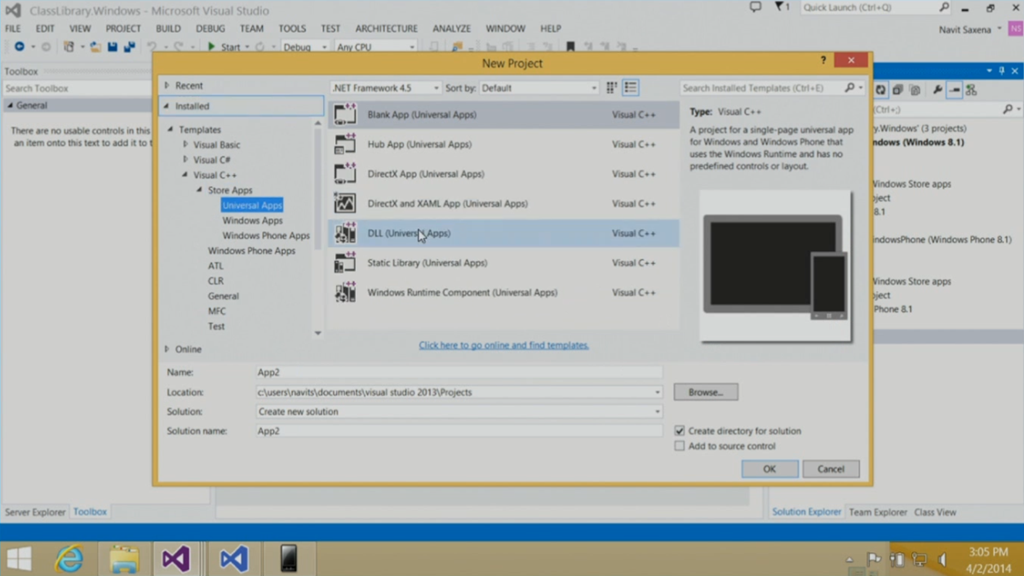Image resolution: width=1024 pixels, height=576 pixels.
Task: Click the Browse... button
Action: pos(706,392)
